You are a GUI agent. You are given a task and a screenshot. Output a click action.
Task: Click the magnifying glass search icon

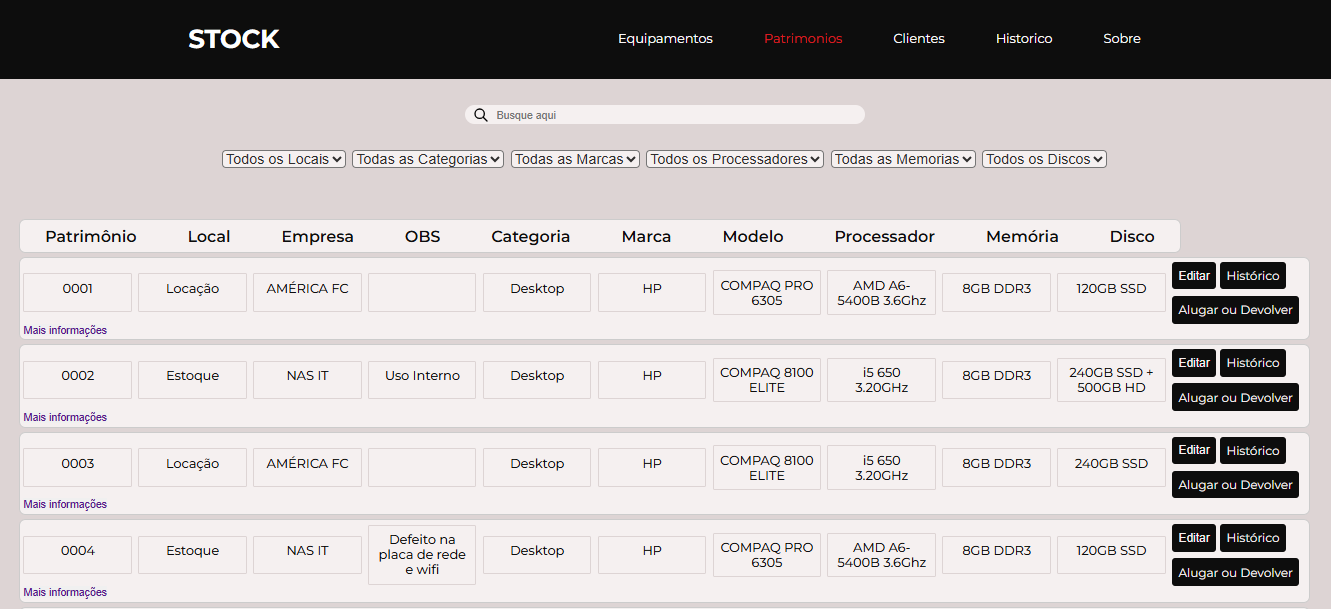(481, 114)
